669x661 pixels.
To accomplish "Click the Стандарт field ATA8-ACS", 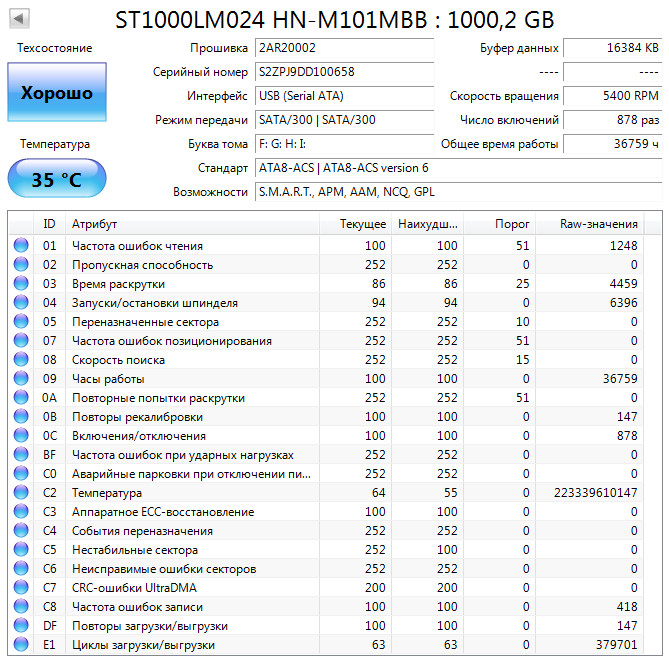I will point(459,168).
